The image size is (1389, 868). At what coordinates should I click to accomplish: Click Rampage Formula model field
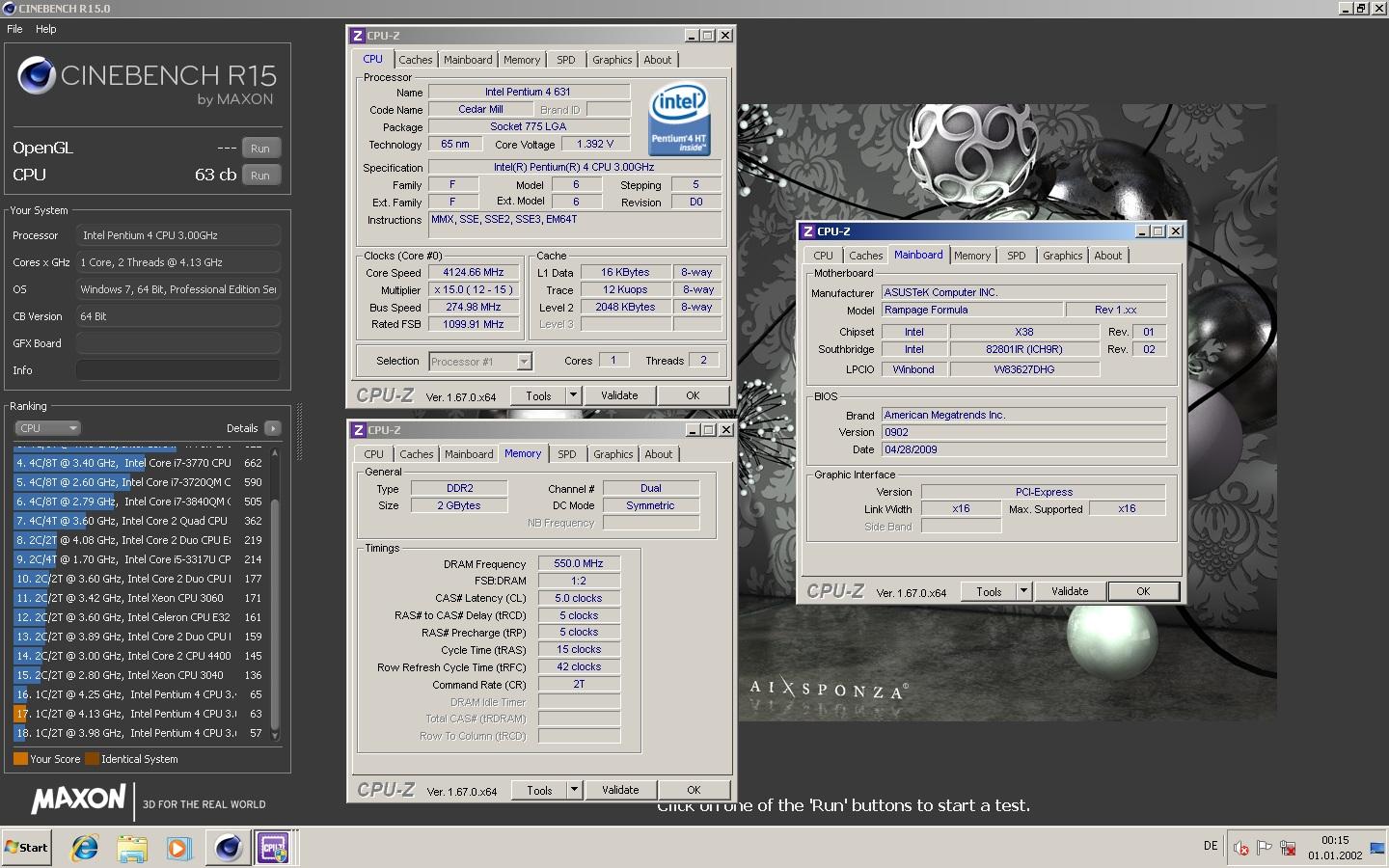click(x=972, y=310)
